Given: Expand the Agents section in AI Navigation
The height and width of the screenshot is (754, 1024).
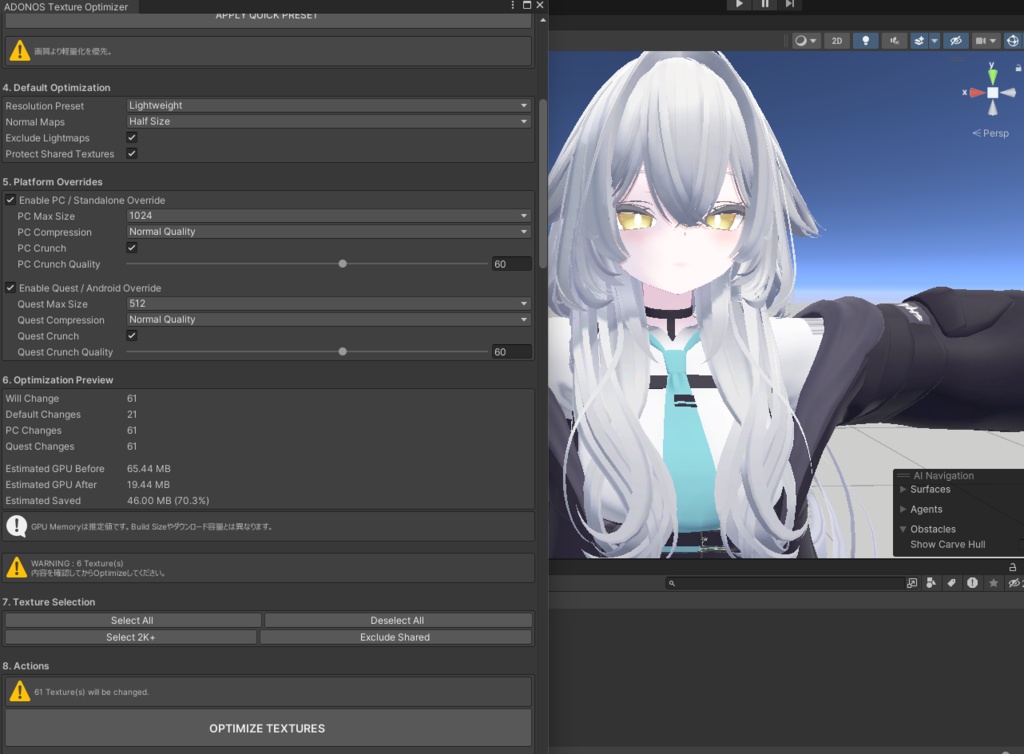Looking at the screenshot, I should point(903,509).
